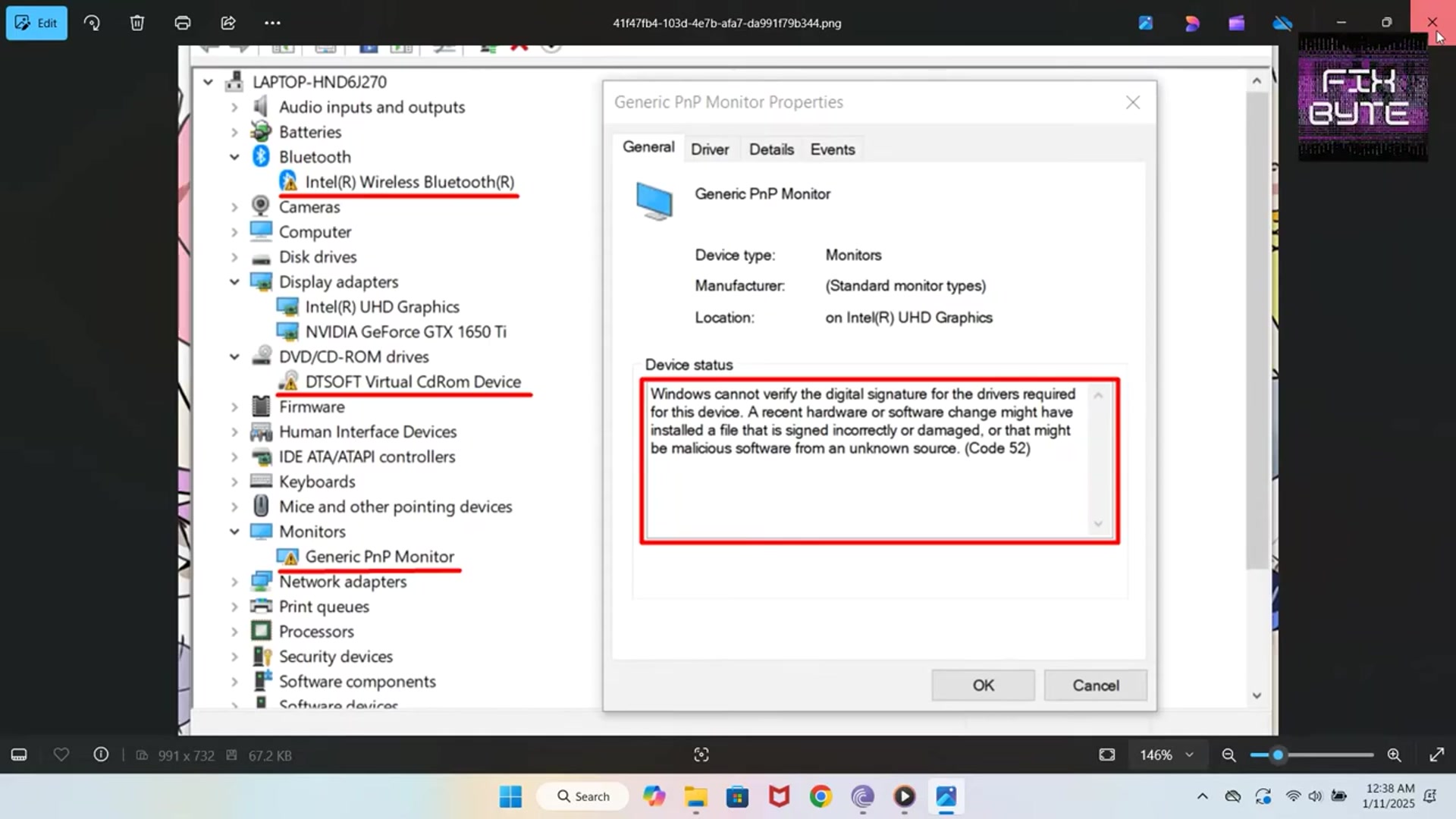
Task: Print the image using the printer icon
Action: pyautogui.click(x=183, y=23)
